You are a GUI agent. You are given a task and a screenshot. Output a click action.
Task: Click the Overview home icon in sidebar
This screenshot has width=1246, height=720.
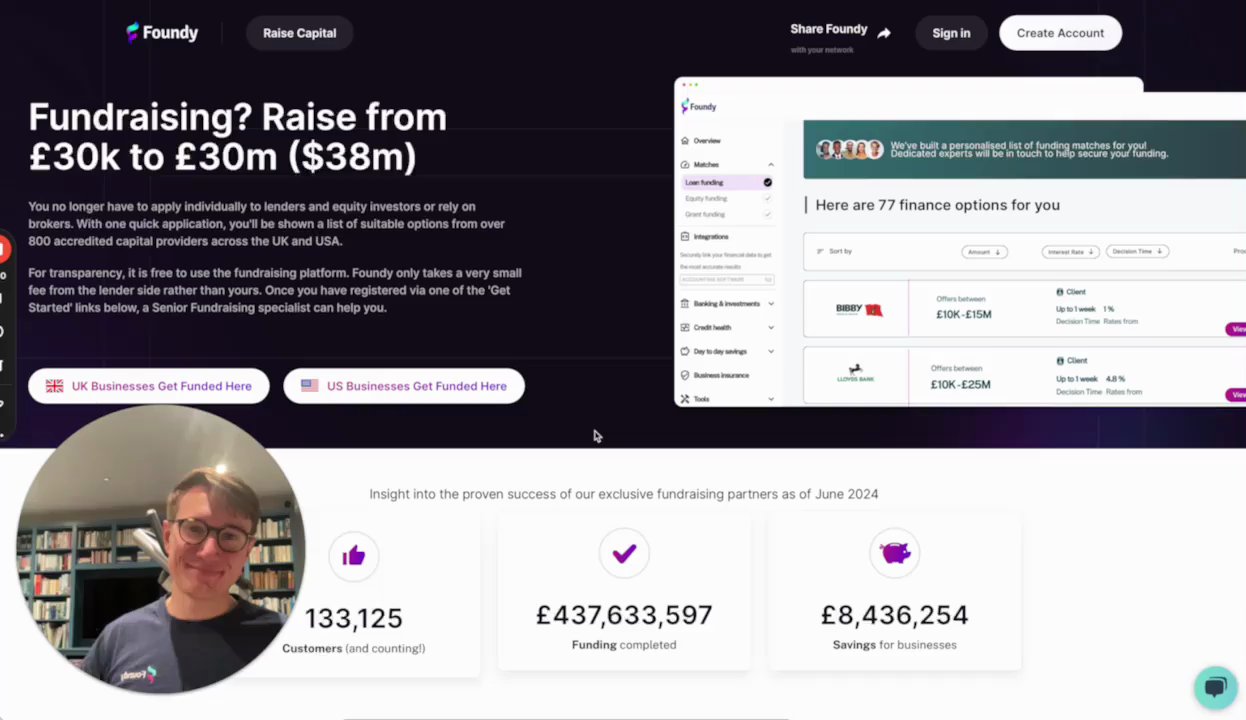pyautogui.click(x=685, y=141)
